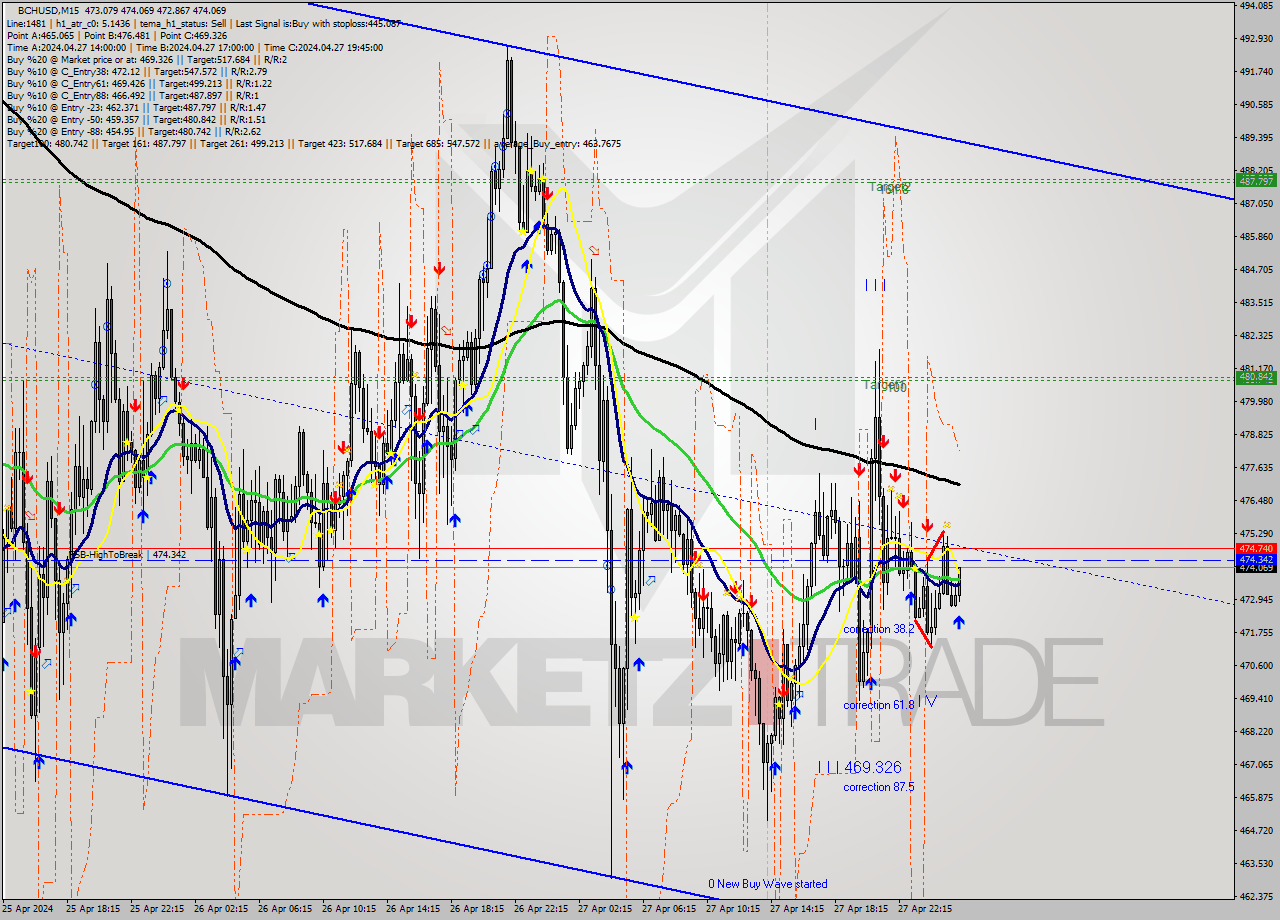Screen dimensions: 1280x920
Task: Click the 491.745 price axis label
Action: coord(1256,72)
